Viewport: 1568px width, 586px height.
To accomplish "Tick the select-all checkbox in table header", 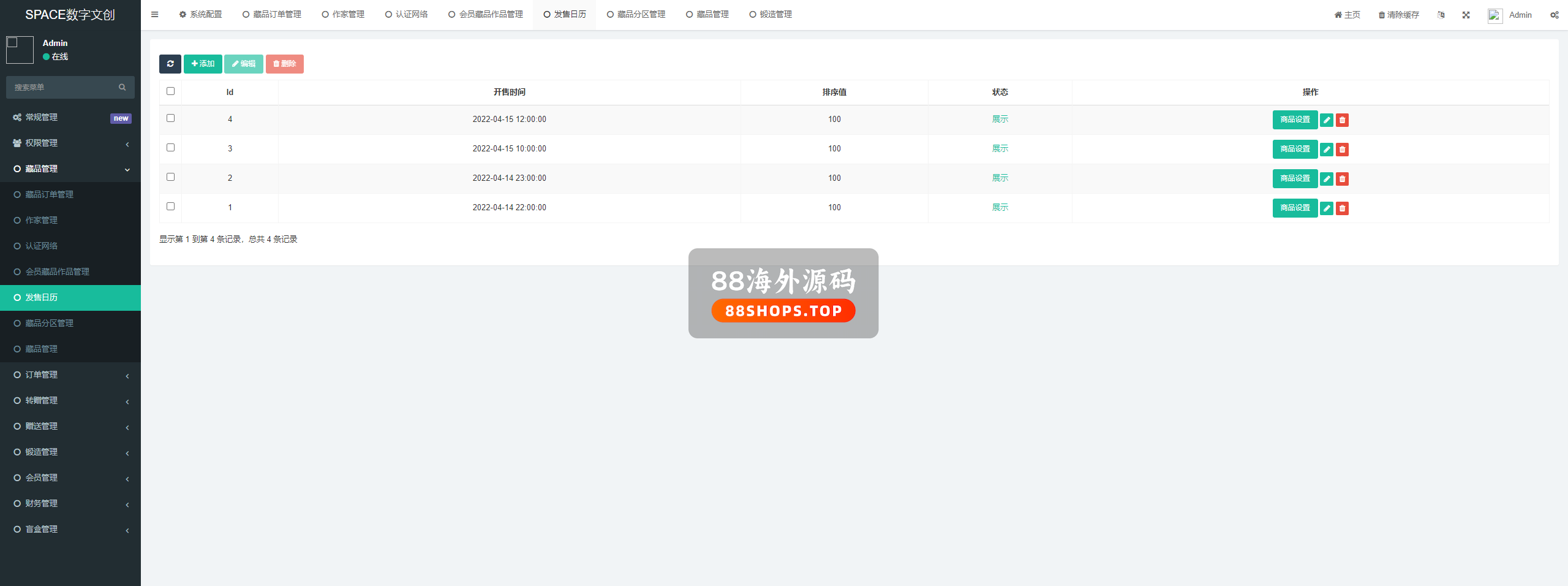I will point(171,91).
